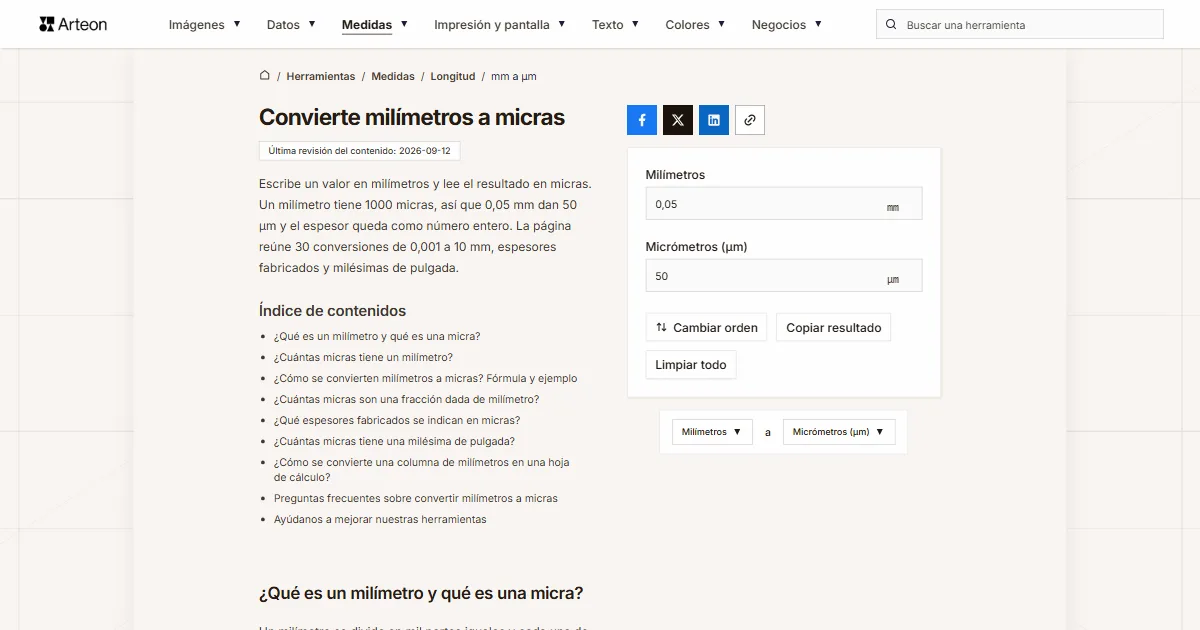Open Longitud breadcrumb link

pyautogui.click(x=453, y=76)
